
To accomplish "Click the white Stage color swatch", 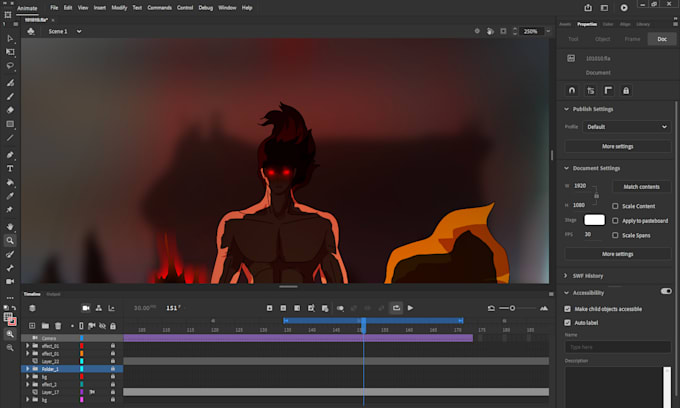I will (594, 220).
